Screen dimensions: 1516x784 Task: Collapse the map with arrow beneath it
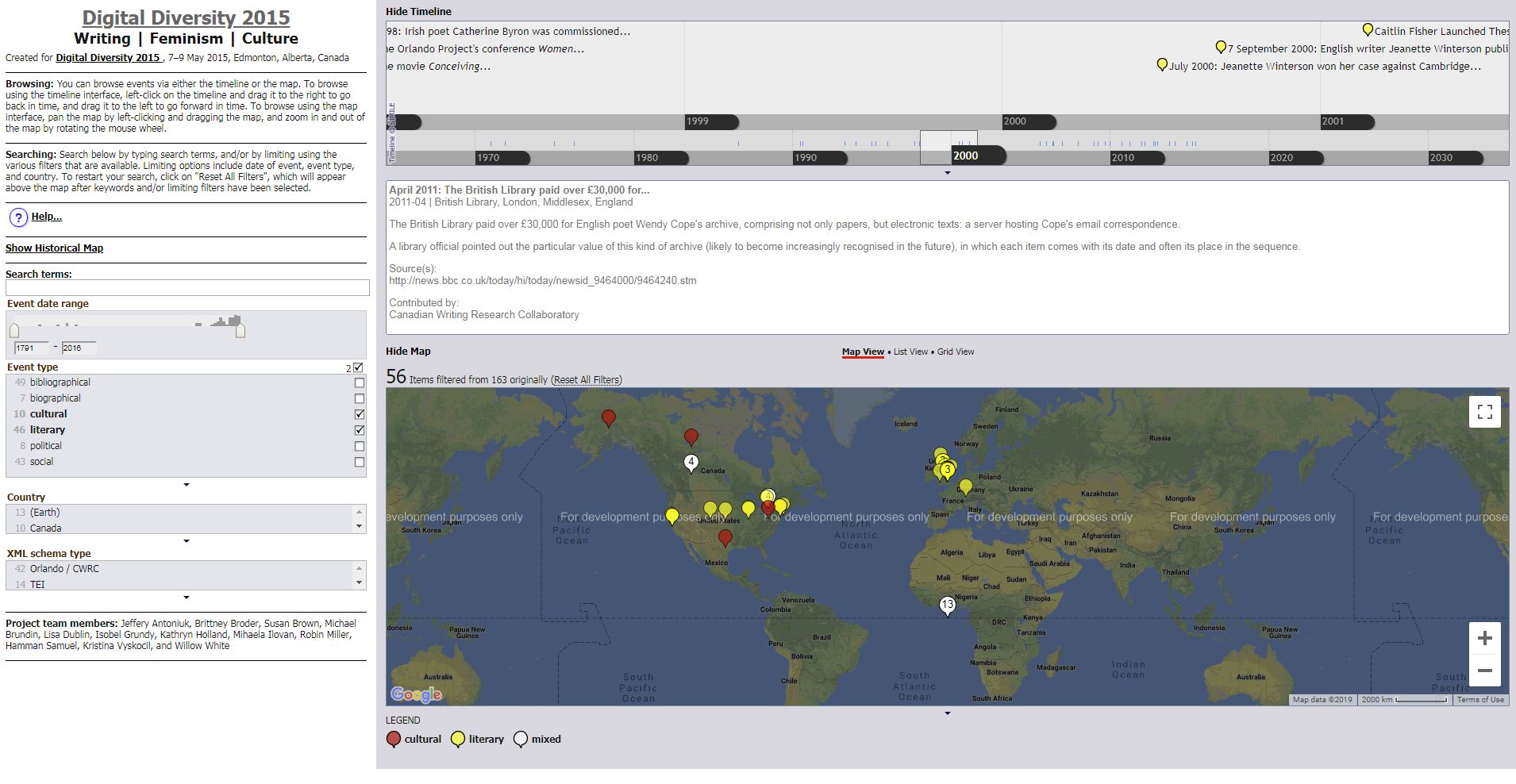click(948, 713)
